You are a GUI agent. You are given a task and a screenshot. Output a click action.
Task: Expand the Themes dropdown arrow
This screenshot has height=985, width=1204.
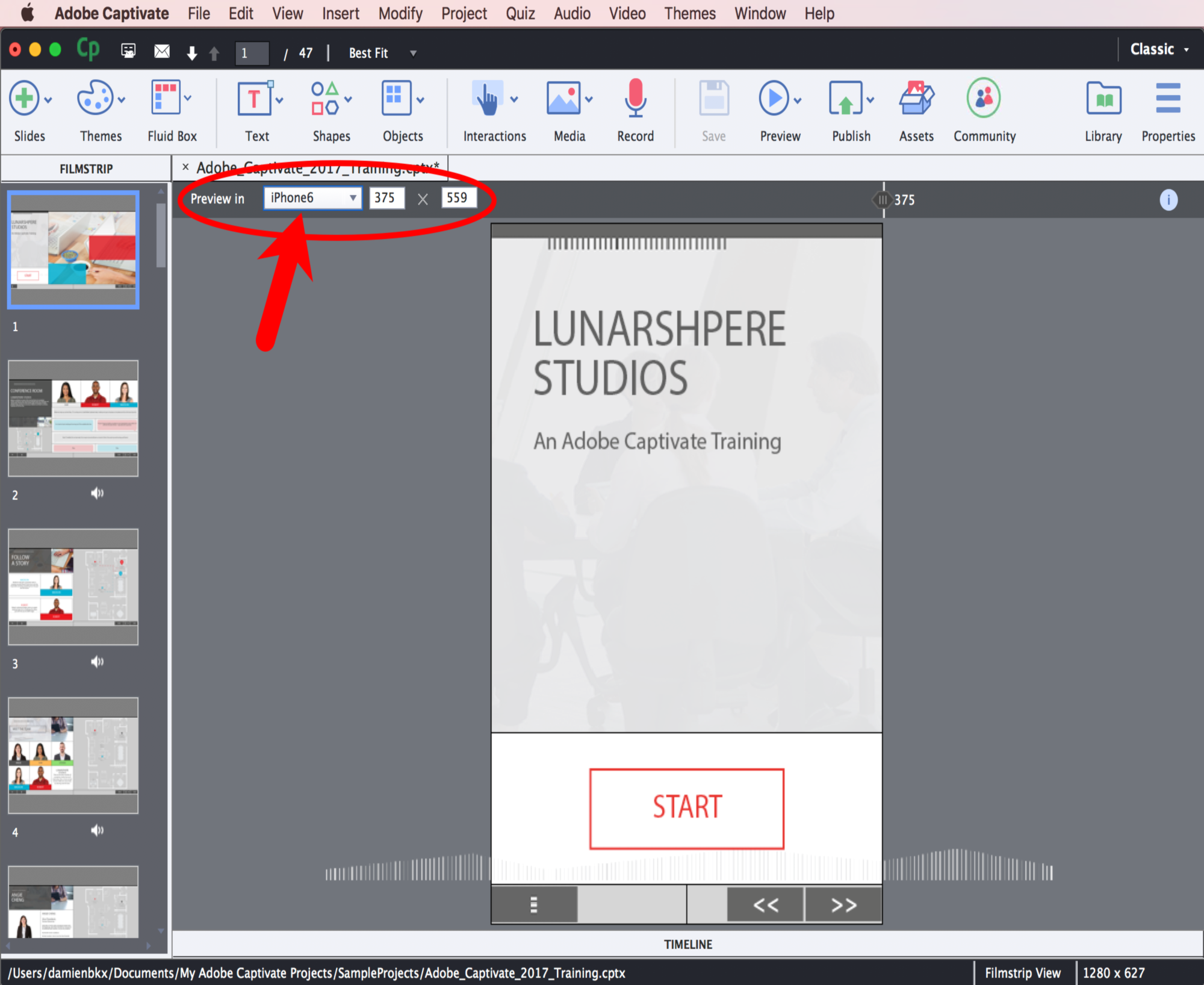pyautogui.click(x=122, y=100)
